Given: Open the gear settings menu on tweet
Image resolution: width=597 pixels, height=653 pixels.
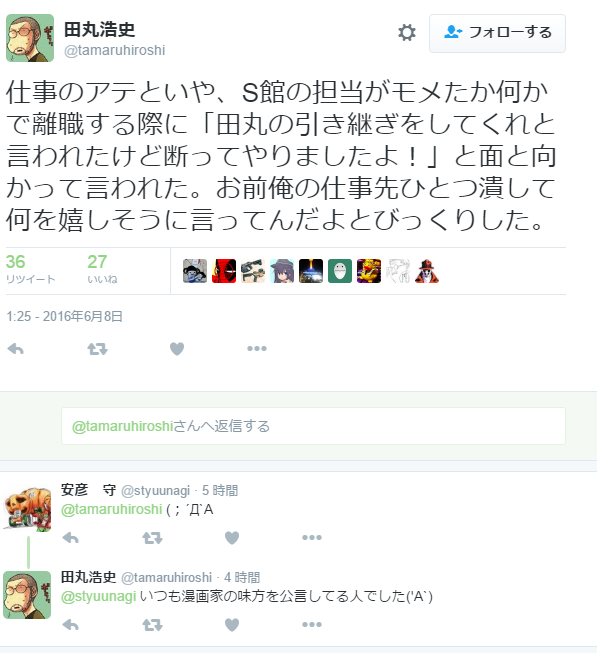Looking at the screenshot, I should pos(407,32).
